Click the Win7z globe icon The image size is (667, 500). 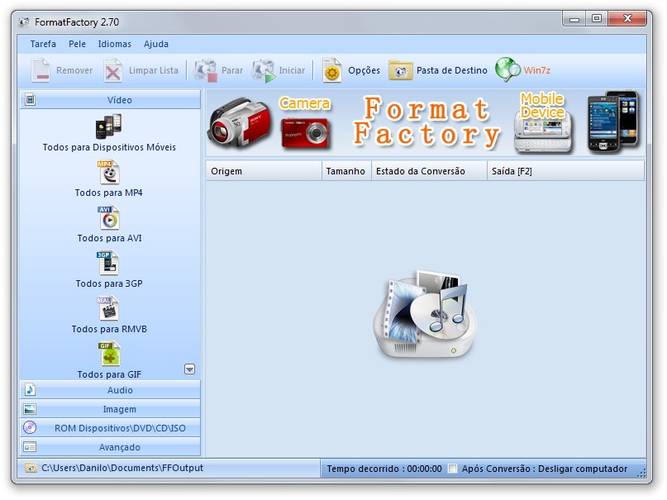(x=507, y=69)
